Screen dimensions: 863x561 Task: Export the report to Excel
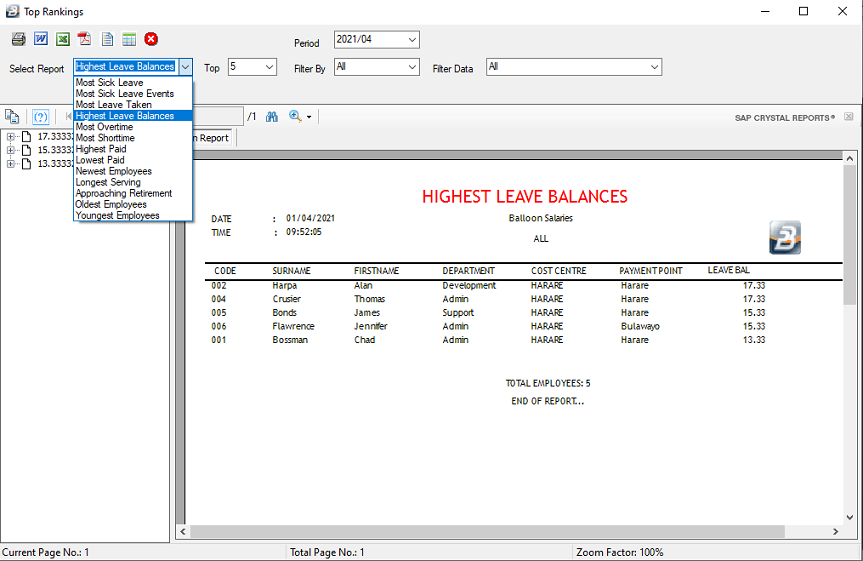tap(63, 39)
